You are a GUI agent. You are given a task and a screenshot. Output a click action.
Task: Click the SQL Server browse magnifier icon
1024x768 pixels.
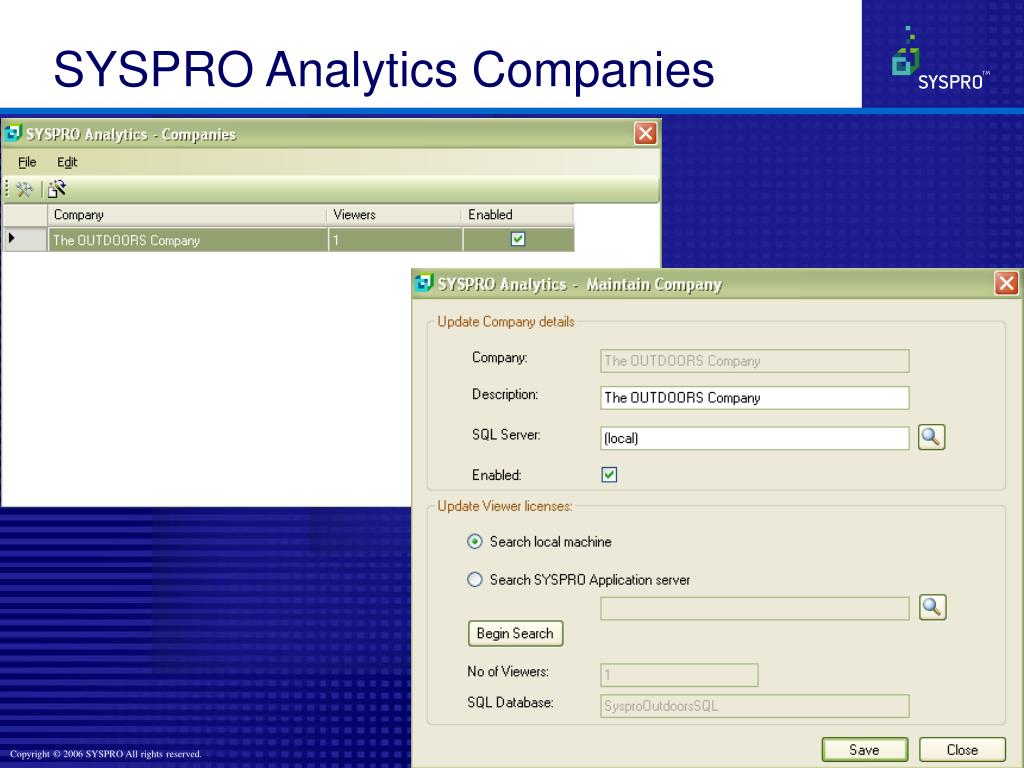pyautogui.click(x=931, y=437)
